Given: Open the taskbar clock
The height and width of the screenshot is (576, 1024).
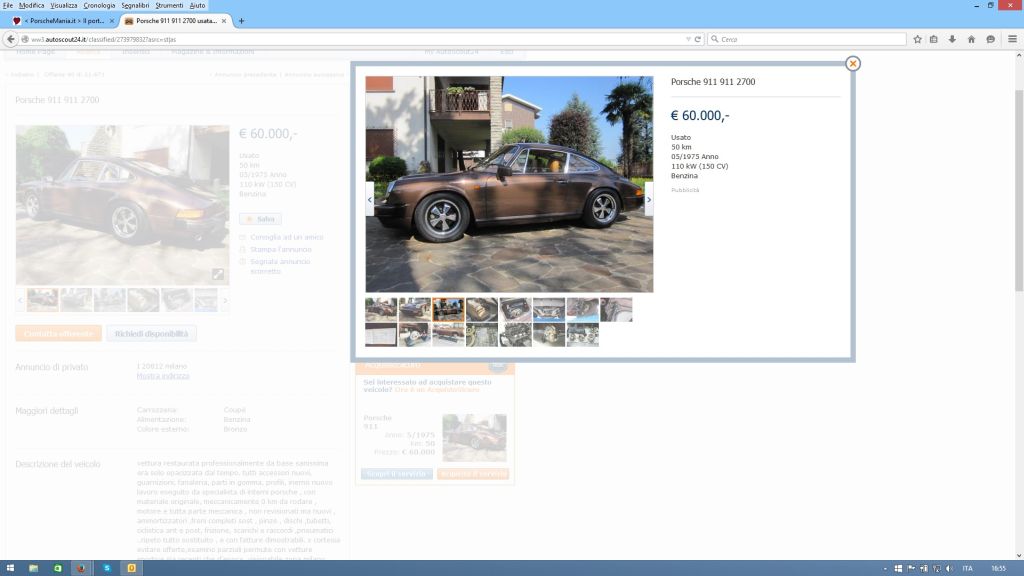Looking at the screenshot, I should point(999,569).
